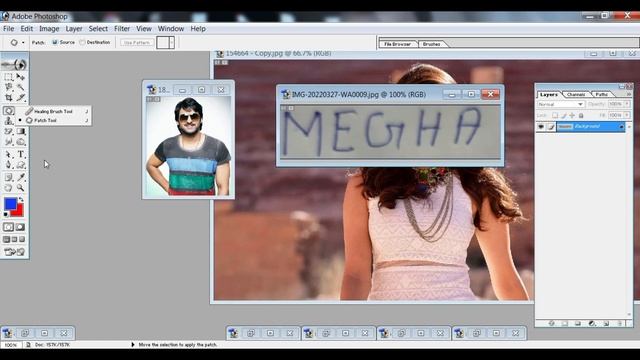
Task: Choose Healing Brush Tool from the flyout
Action: click(56, 111)
